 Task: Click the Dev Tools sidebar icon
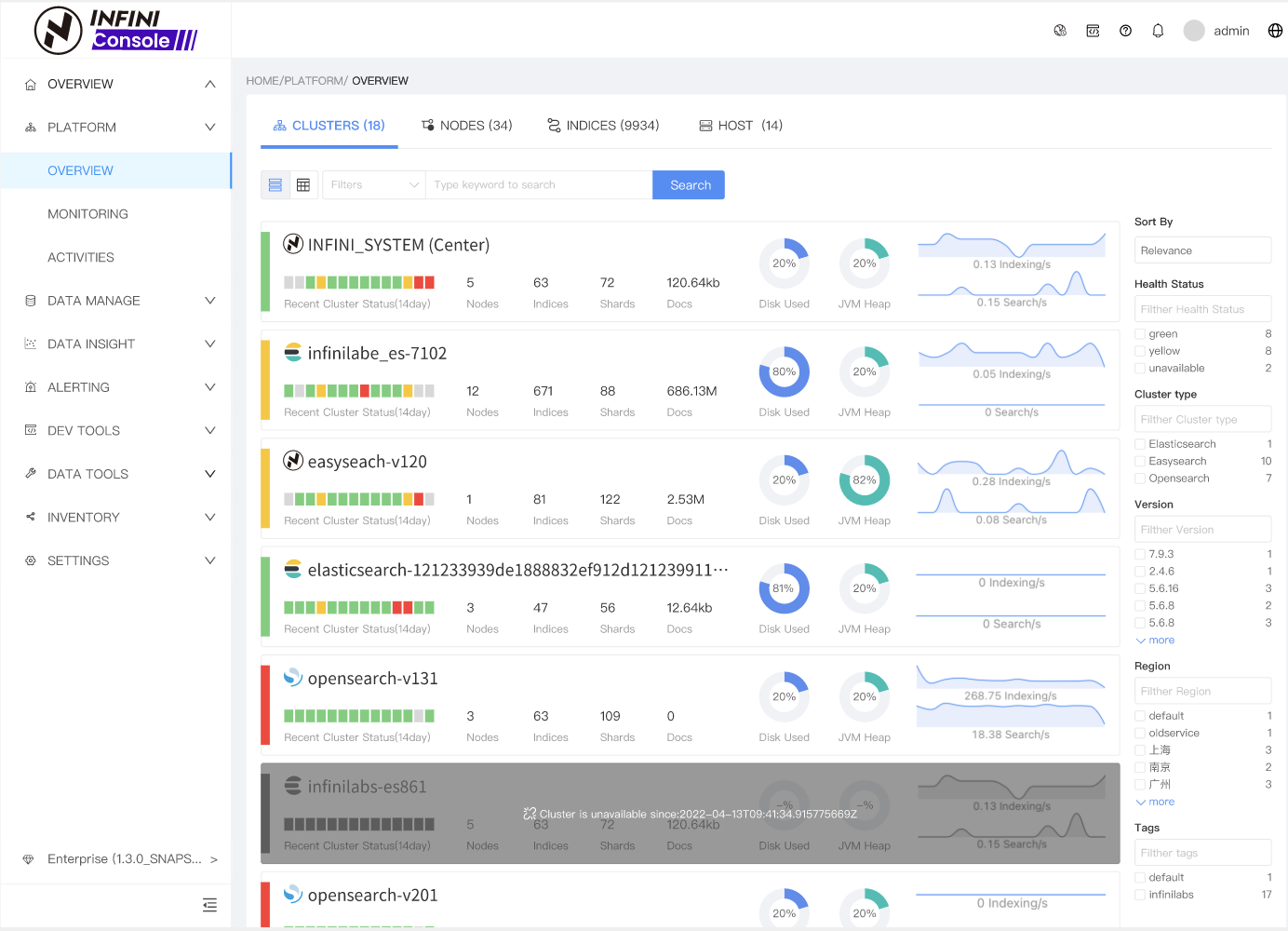(x=30, y=430)
